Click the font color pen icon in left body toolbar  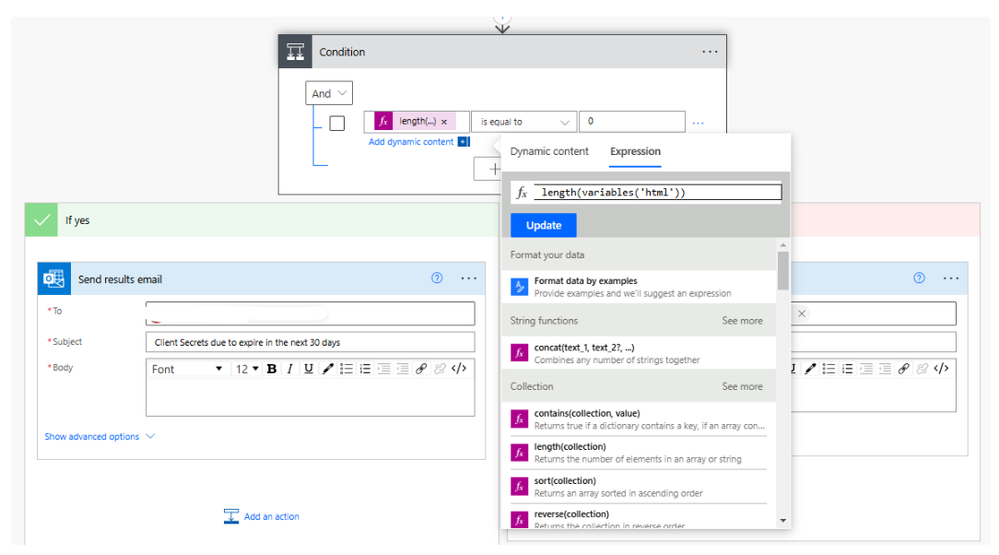327,369
